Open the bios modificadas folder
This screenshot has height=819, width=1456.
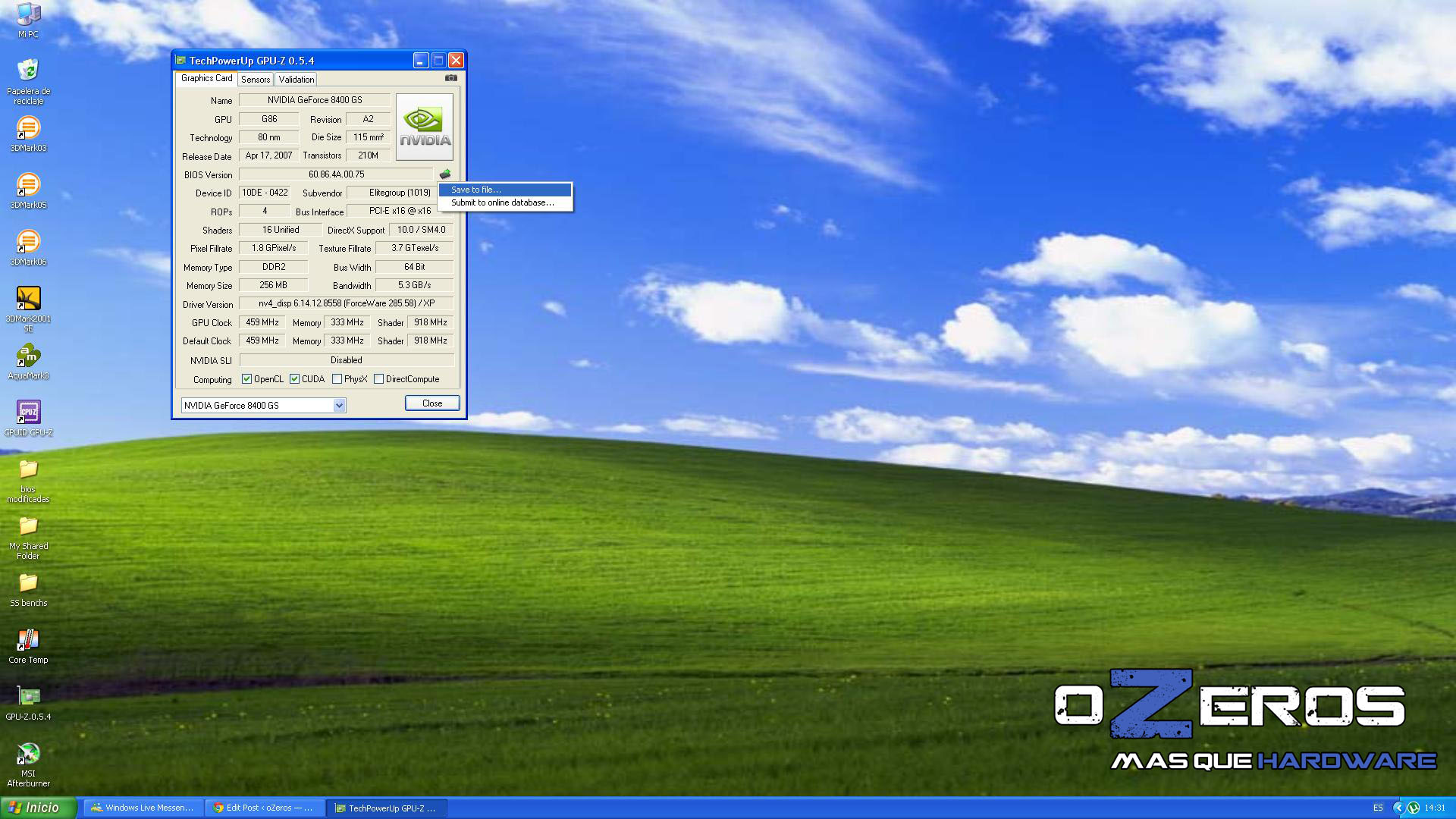[28, 481]
